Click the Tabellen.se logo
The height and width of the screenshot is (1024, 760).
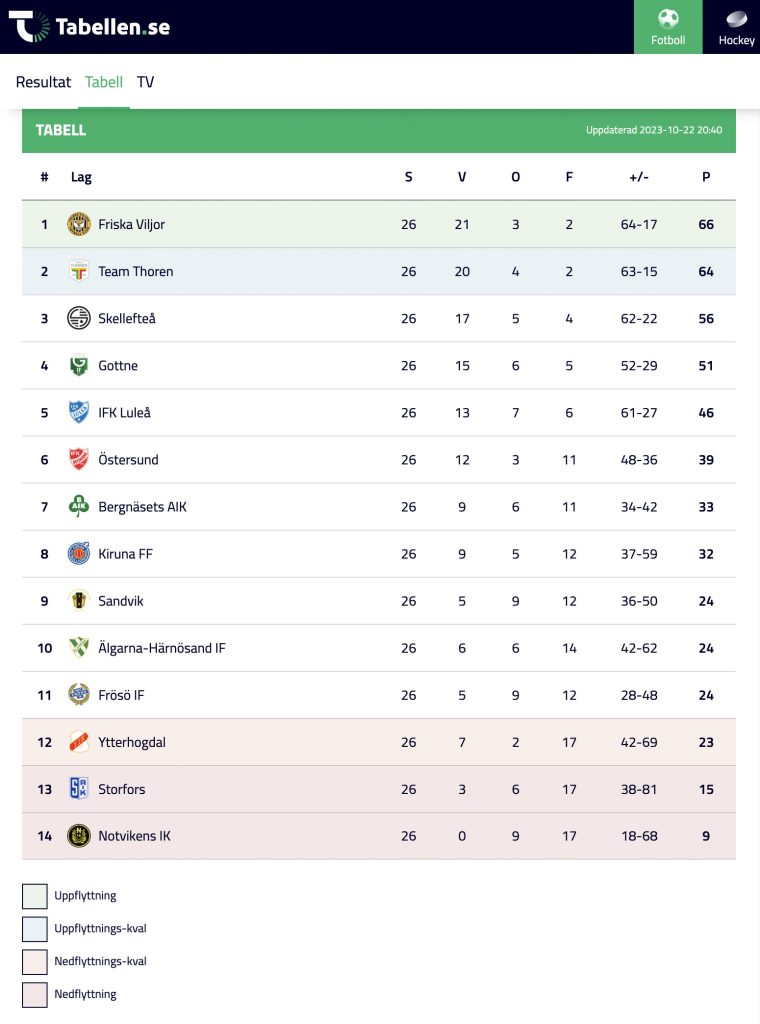89,27
